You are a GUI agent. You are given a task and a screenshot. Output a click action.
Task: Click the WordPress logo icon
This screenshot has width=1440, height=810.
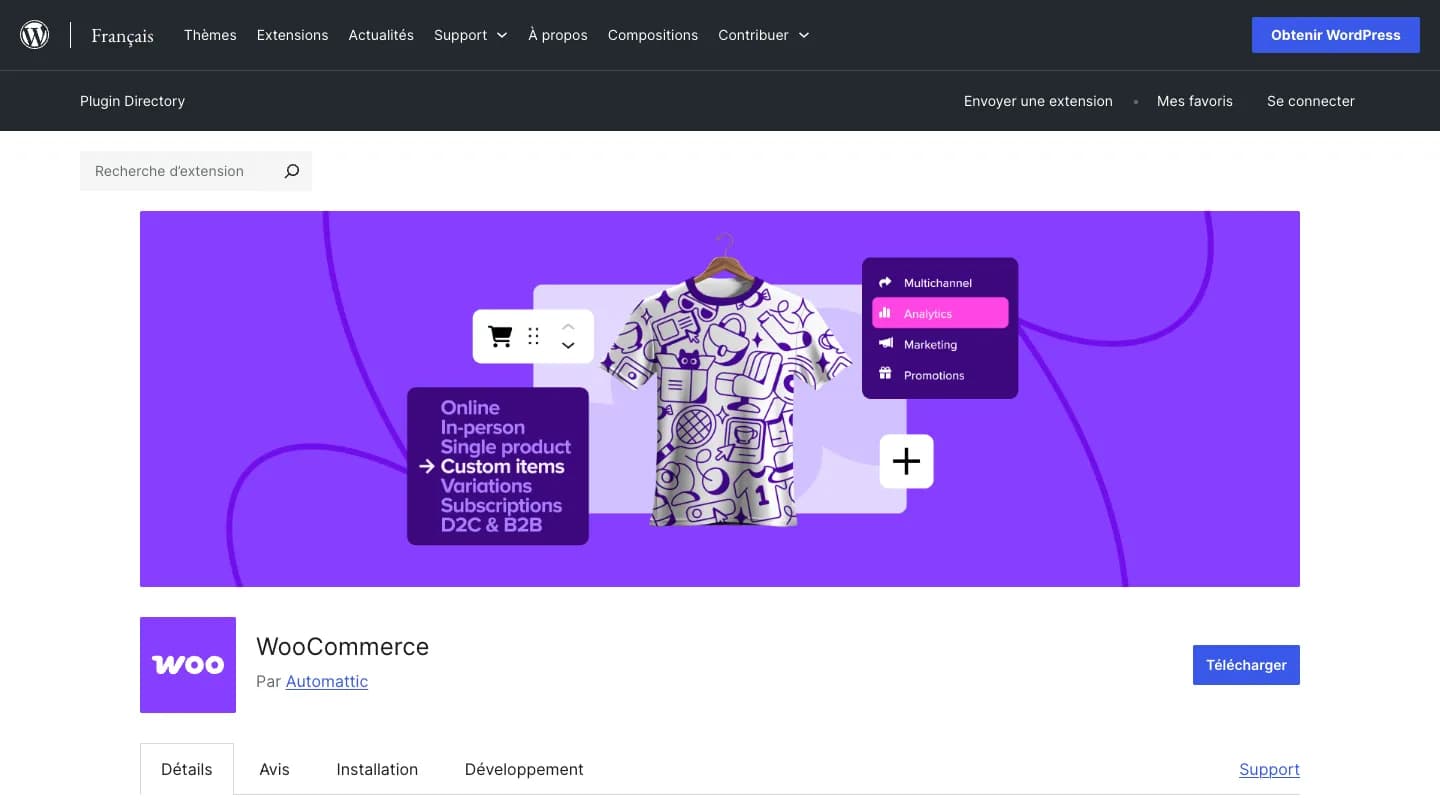35,35
